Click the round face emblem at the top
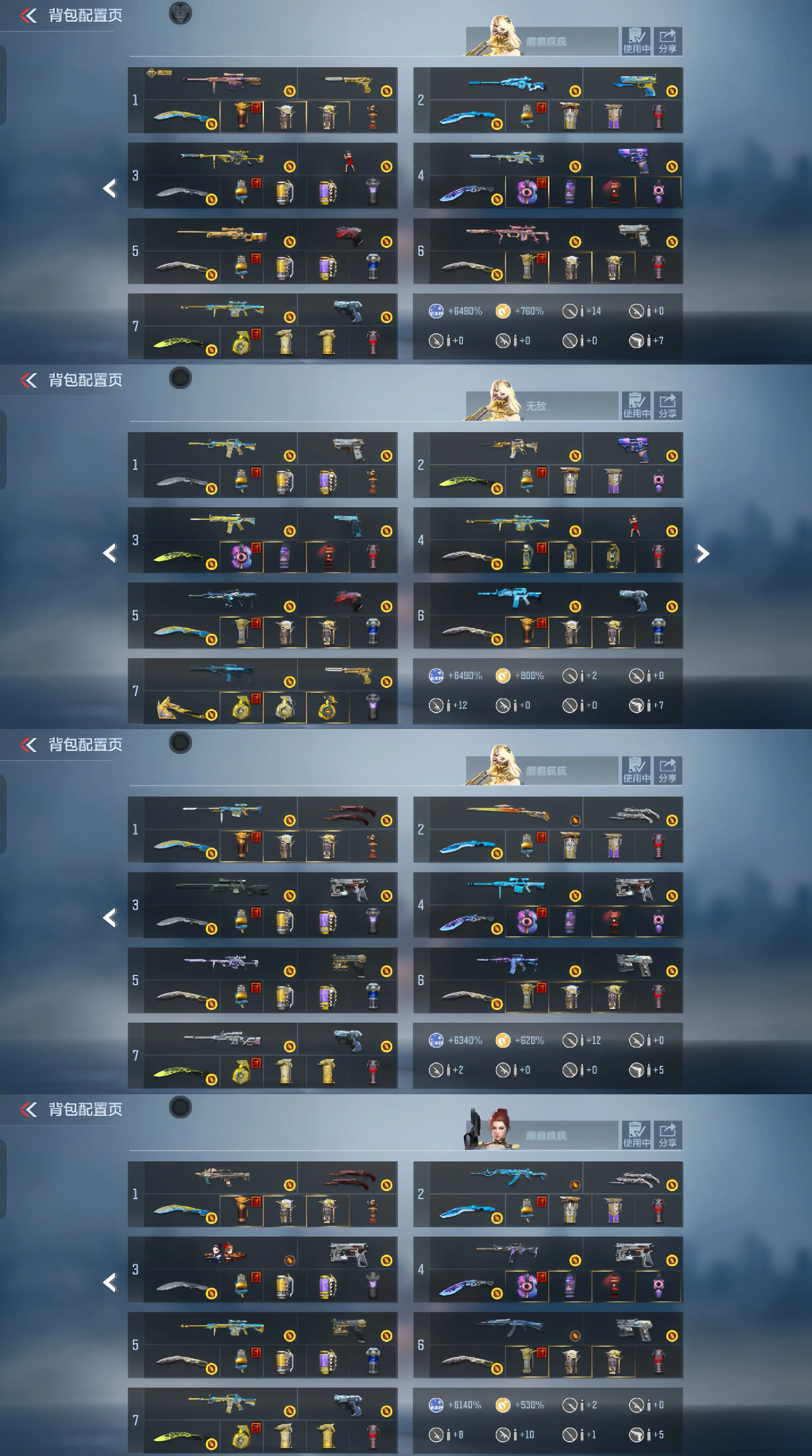This screenshot has width=812, height=1456. point(180,13)
